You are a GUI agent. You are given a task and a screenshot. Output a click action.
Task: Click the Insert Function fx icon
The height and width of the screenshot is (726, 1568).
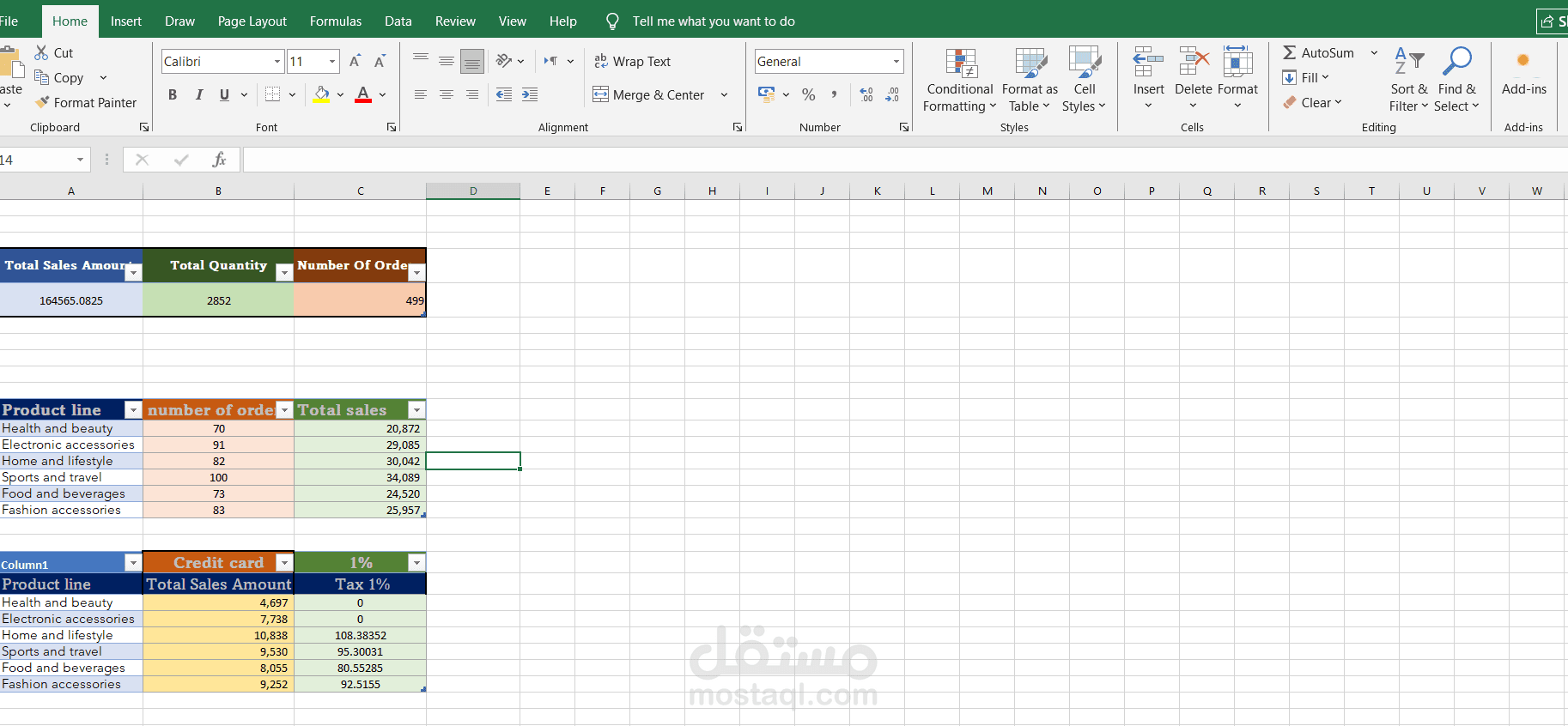(219, 160)
